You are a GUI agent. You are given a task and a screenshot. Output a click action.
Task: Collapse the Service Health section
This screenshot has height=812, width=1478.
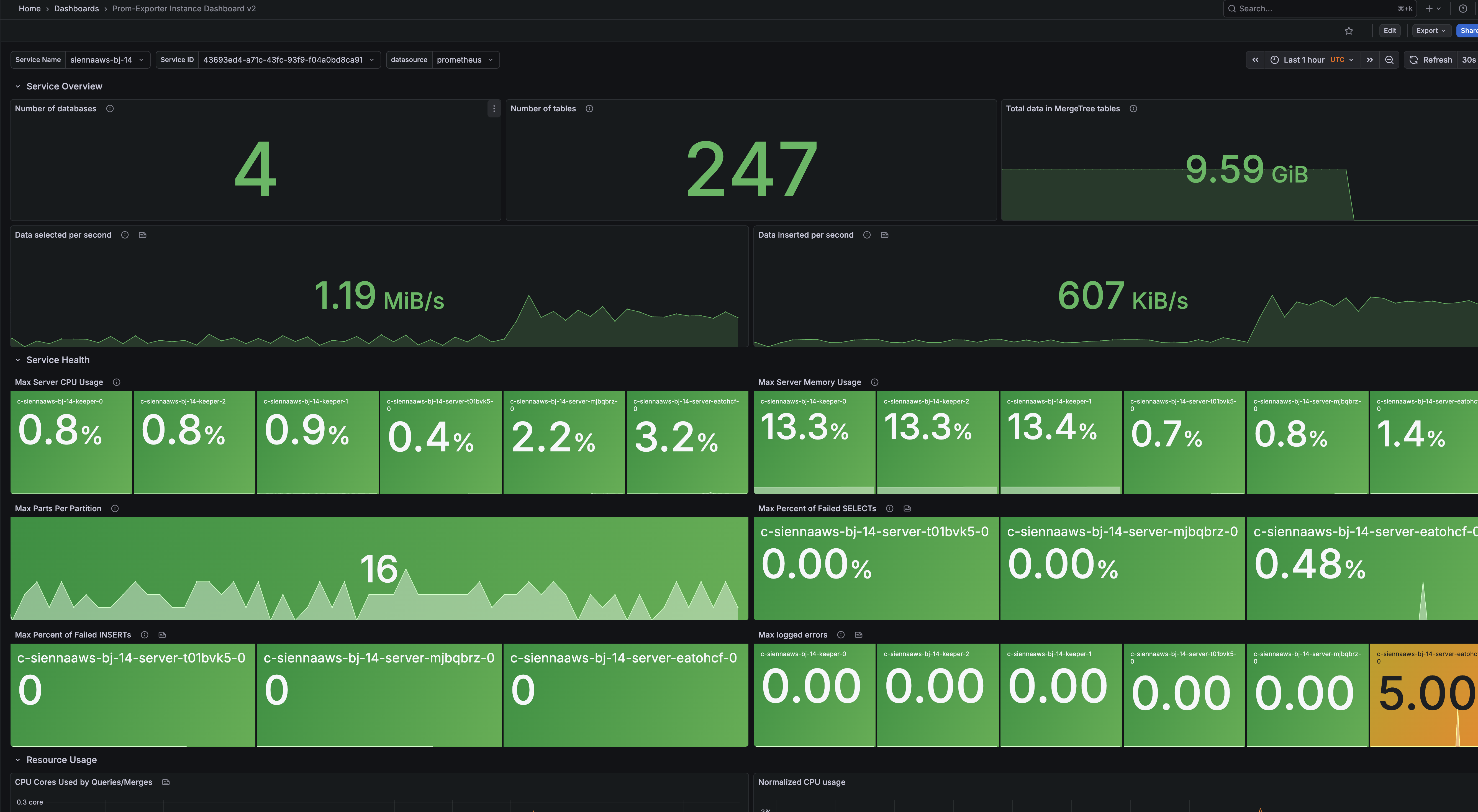click(18, 360)
